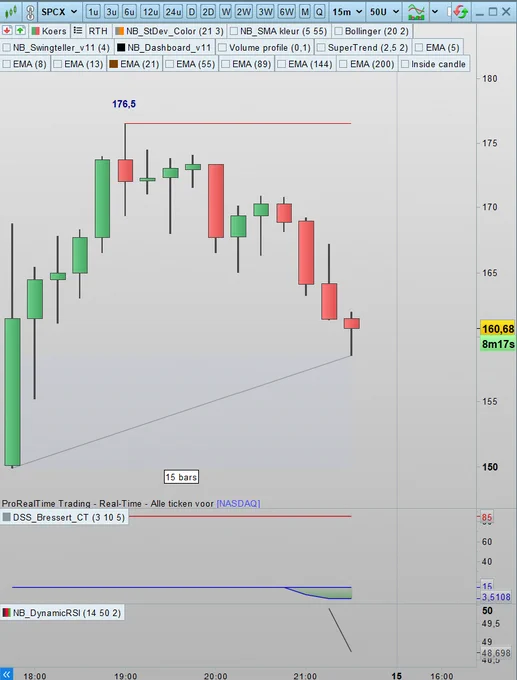Image resolution: width=517 pixels, height=680 pixels.
Task: Click the 19:00 time axis label
Action: coord(125,675)
